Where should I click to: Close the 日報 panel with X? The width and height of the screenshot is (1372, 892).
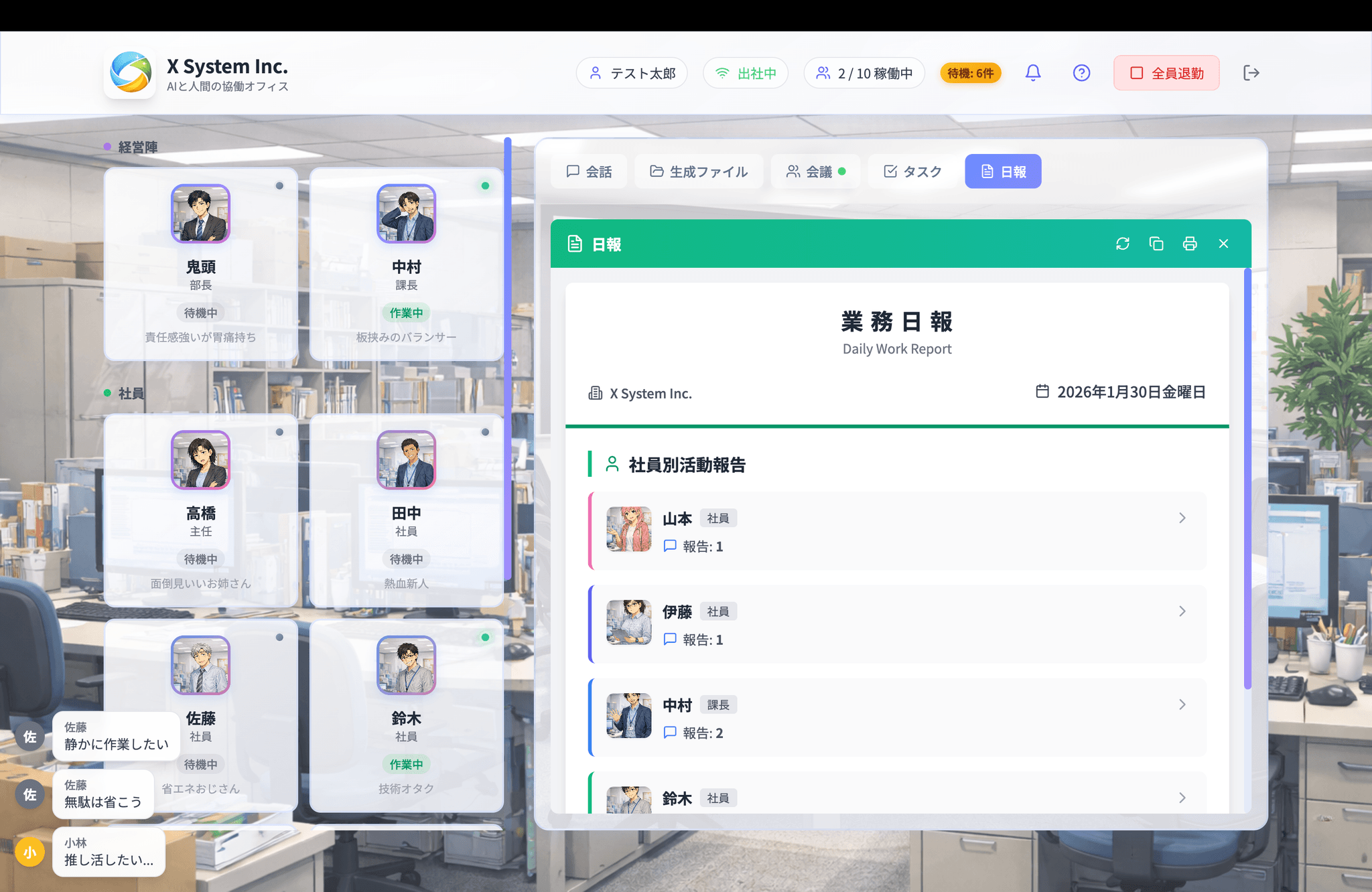tap(1223, 244)
